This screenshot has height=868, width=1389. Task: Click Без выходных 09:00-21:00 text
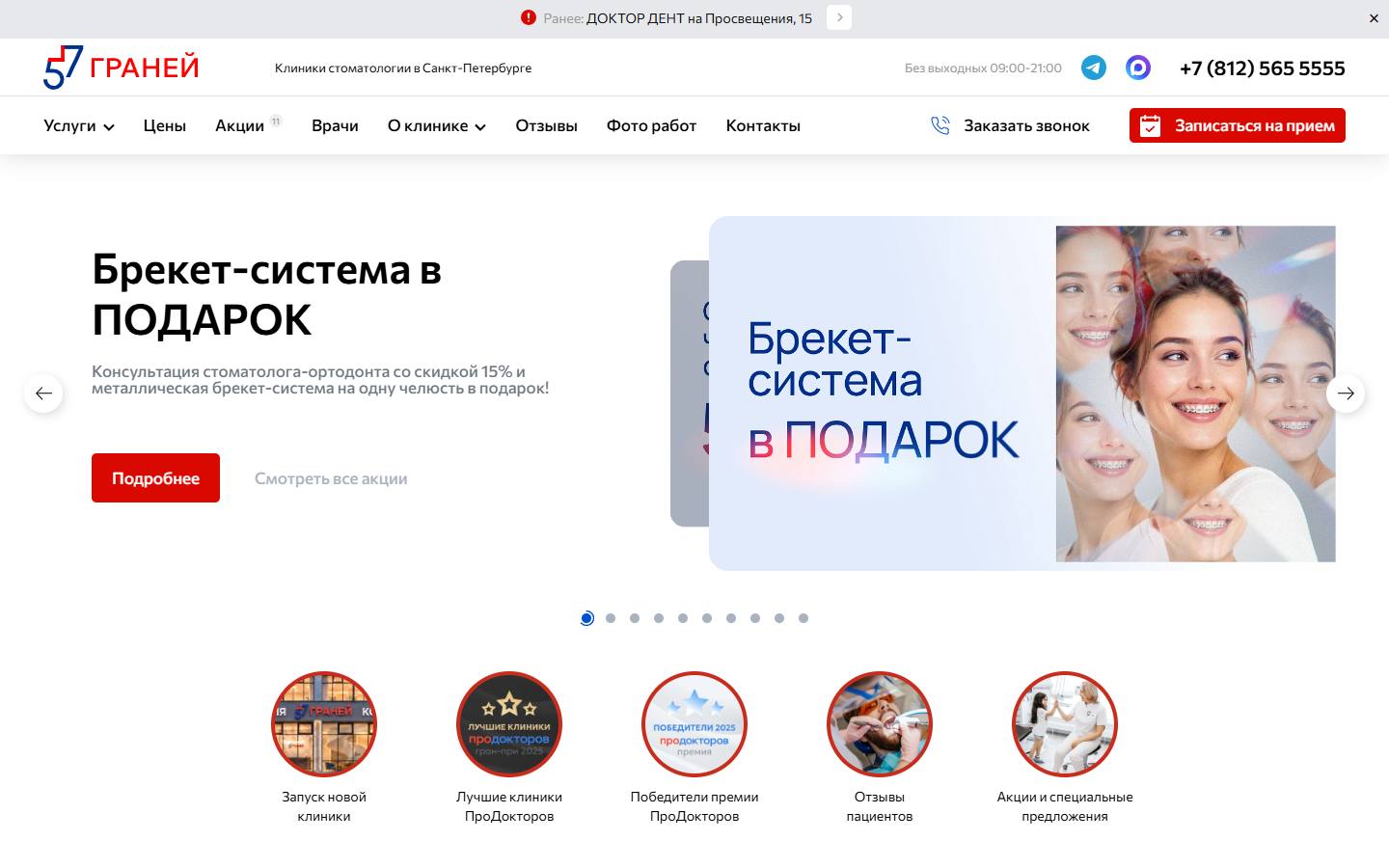(983, 68)
